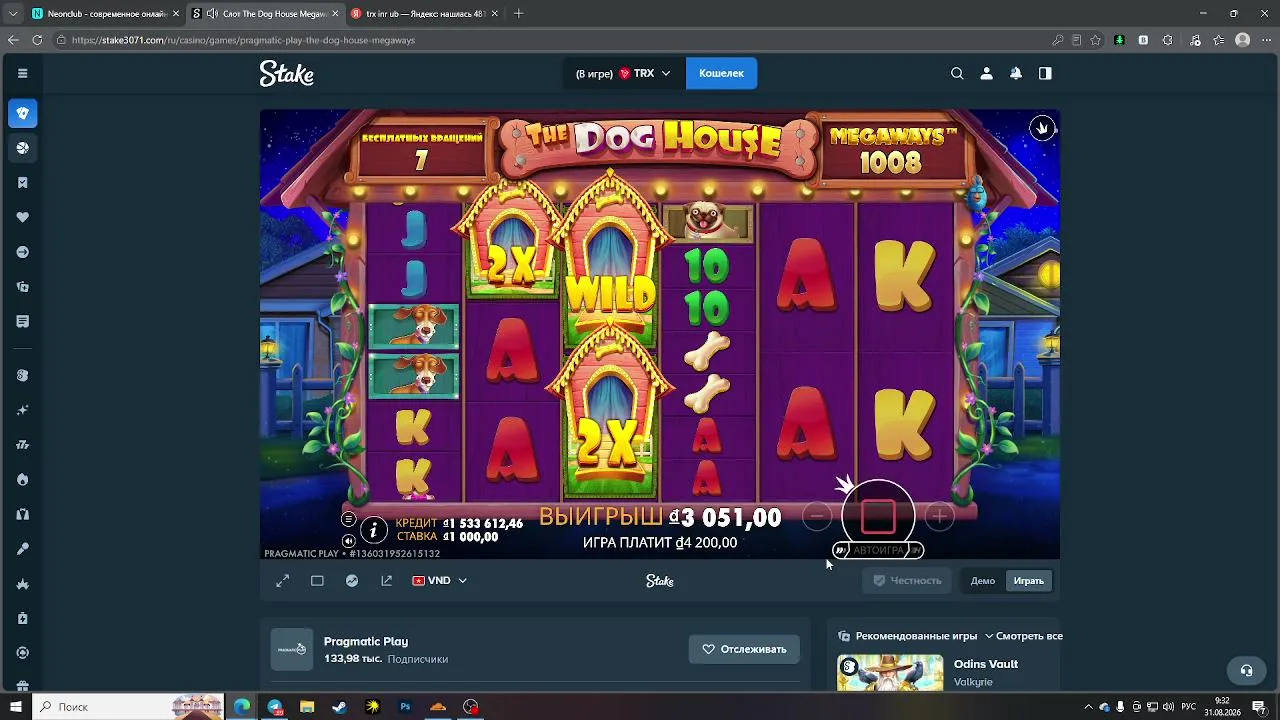Open the favourites heart icon in sidebar
Screen dimensions: 1280x720
[23, 217]
